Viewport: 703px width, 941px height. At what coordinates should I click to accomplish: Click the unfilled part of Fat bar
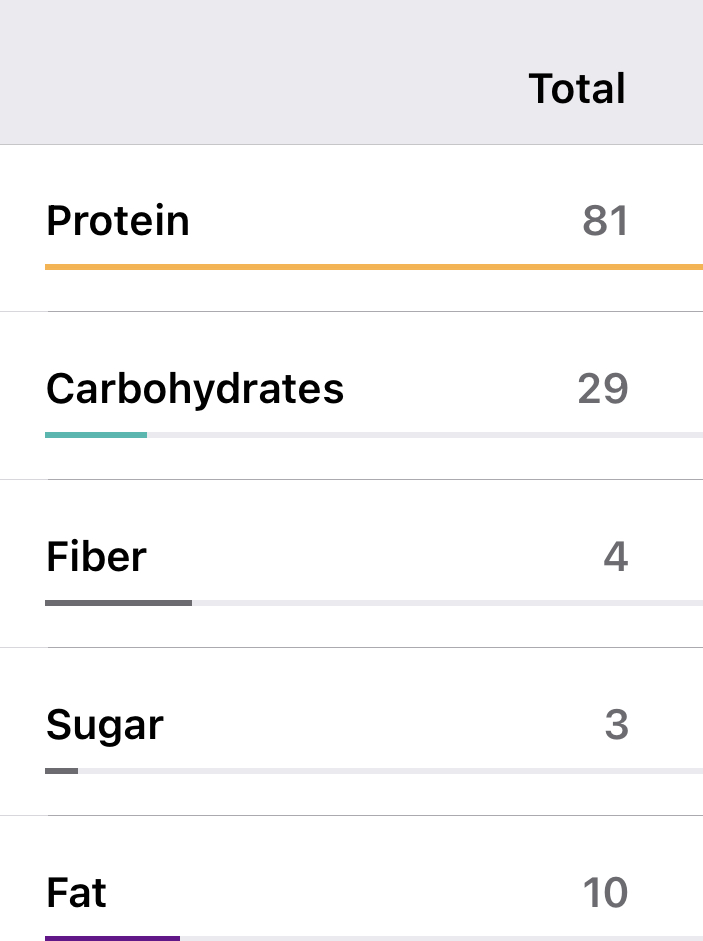tap(441, 938)
